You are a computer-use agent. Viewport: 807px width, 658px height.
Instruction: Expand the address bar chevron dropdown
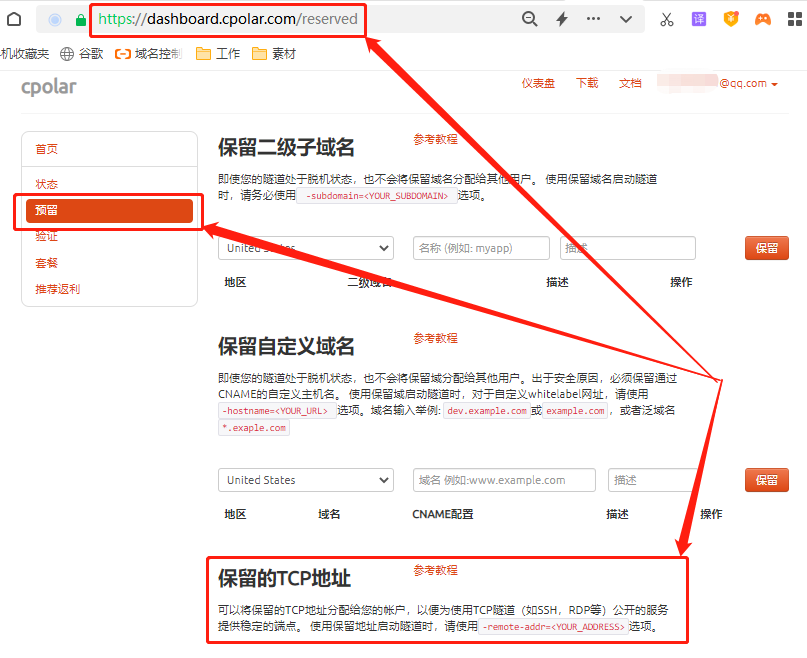(626, 19)
